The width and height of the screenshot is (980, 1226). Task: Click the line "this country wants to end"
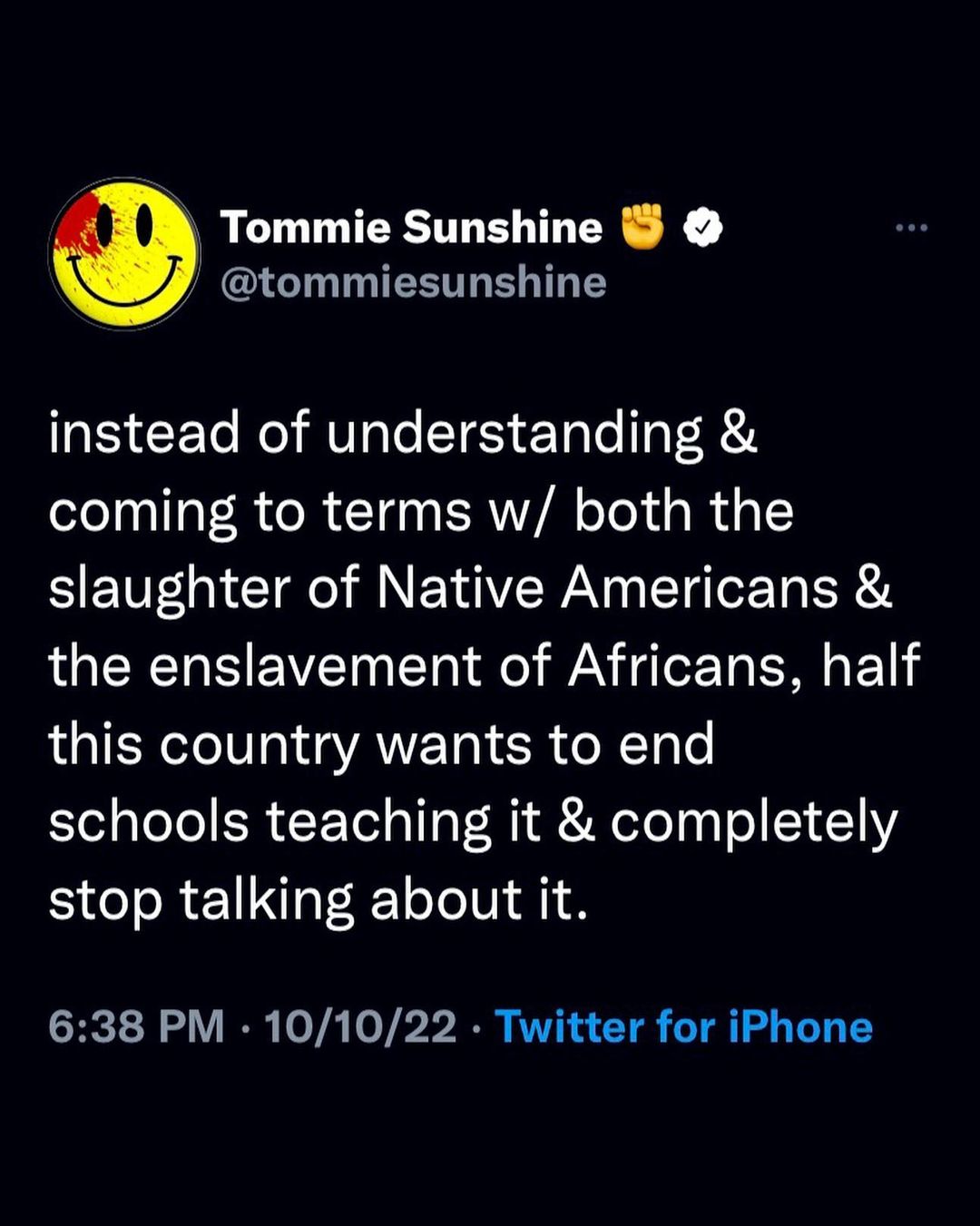click(x=382, y=747)
